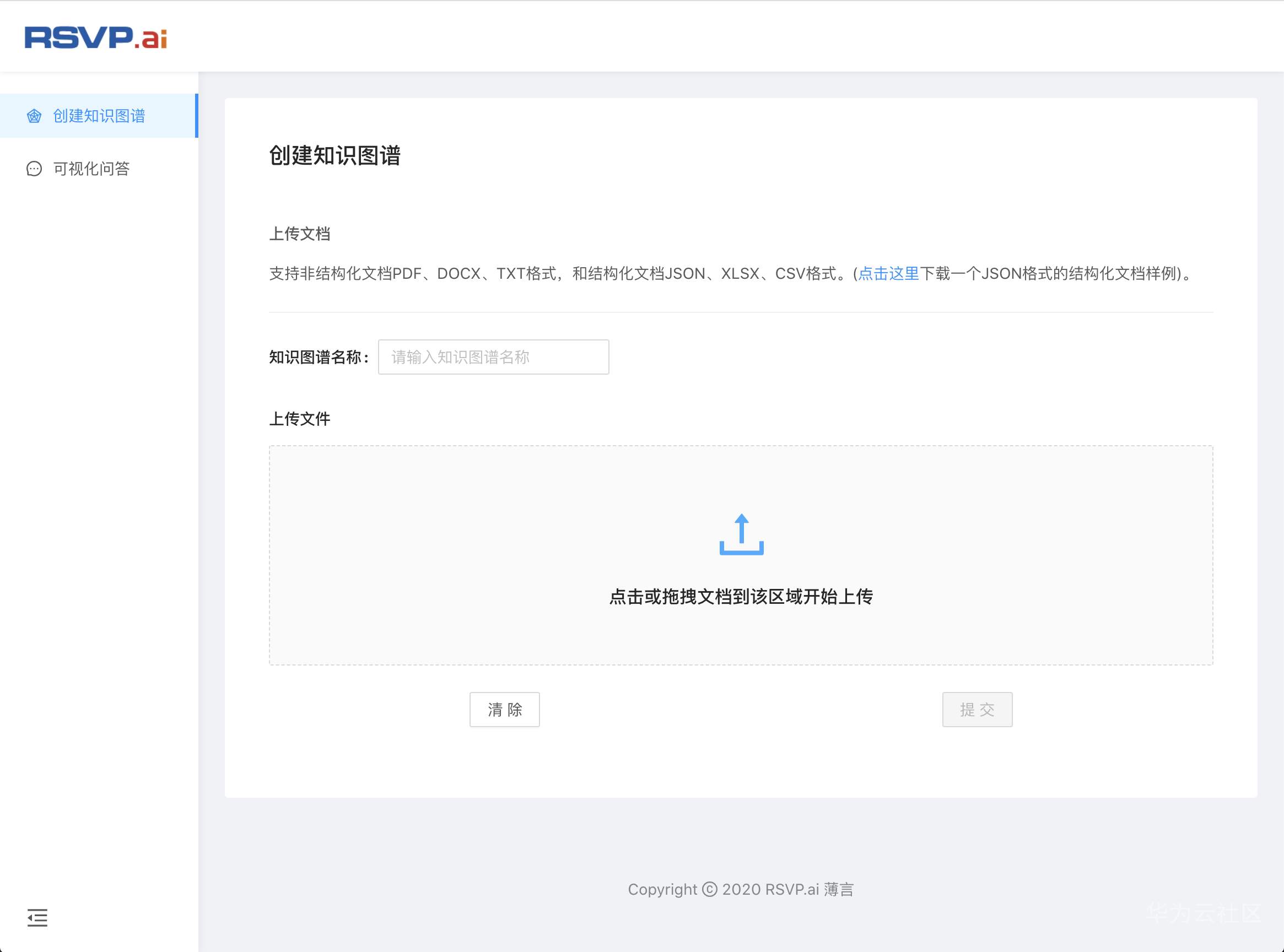Focus the 知识图谱名称 input field
This screenshot has width=1284, height=952.
click(x=493, y=358)
